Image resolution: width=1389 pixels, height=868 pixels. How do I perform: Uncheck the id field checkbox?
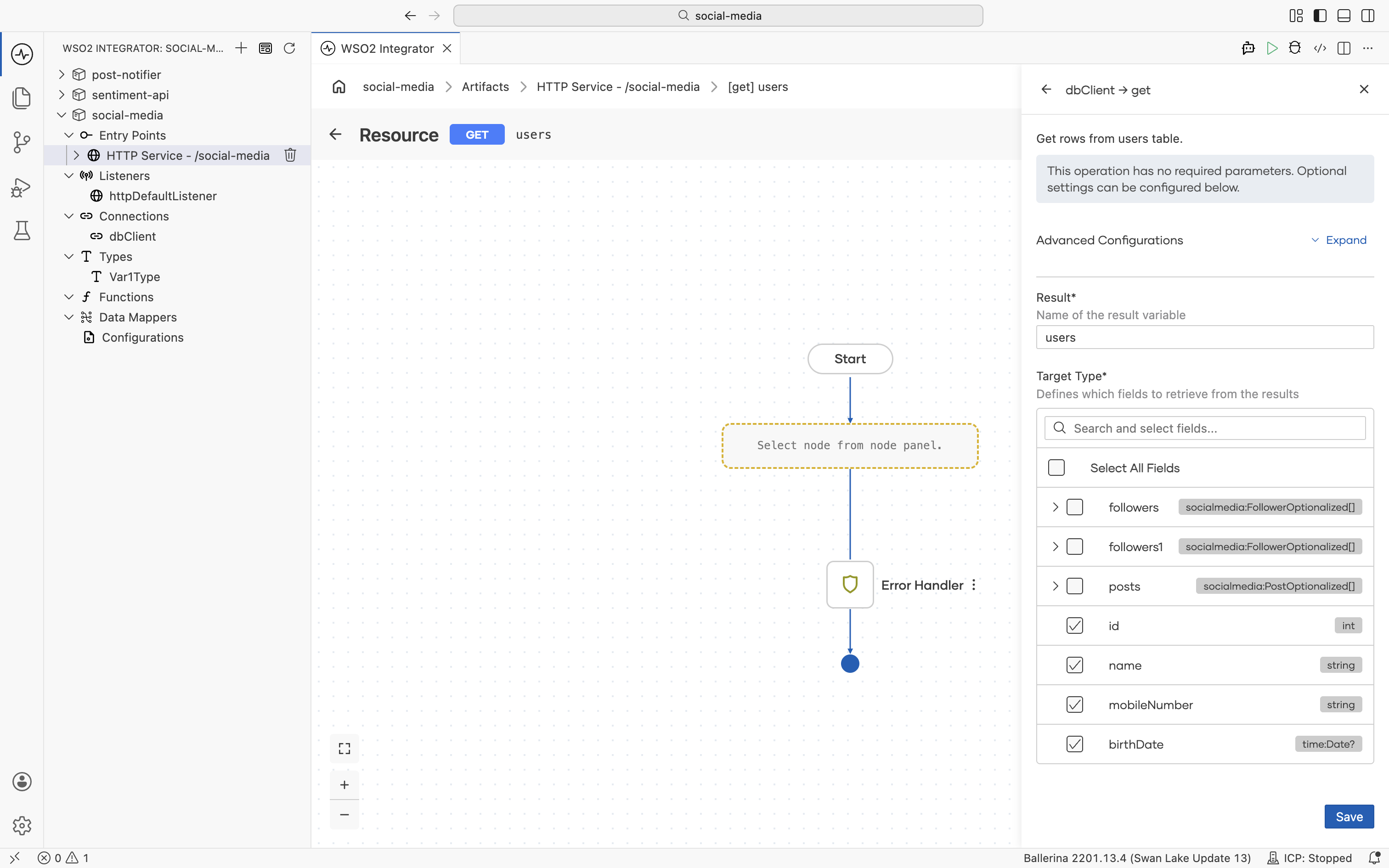tap(1074, 626)
